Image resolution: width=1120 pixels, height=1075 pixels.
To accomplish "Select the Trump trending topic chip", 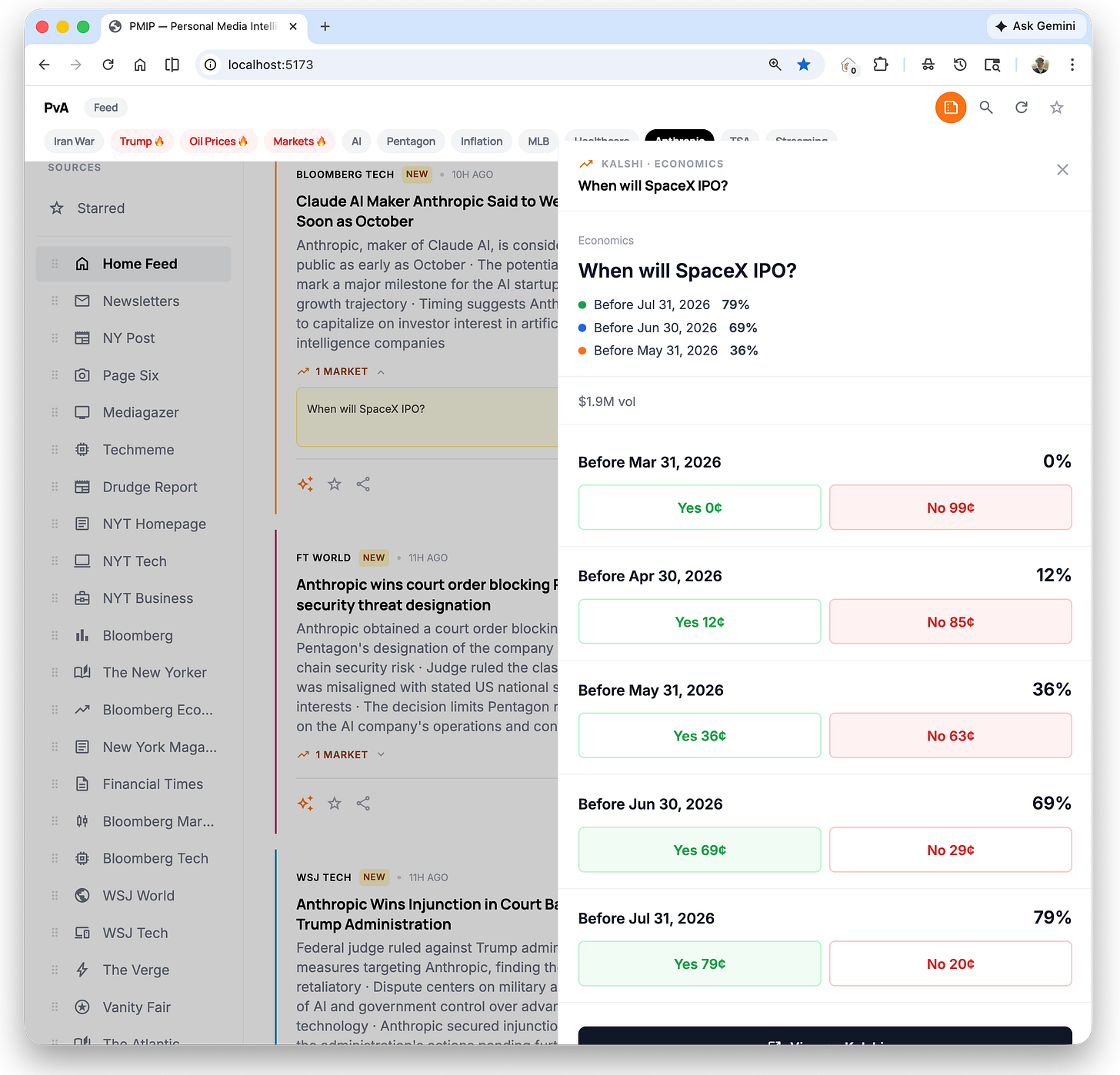I will pyautogui.click(x=142, y=141).
